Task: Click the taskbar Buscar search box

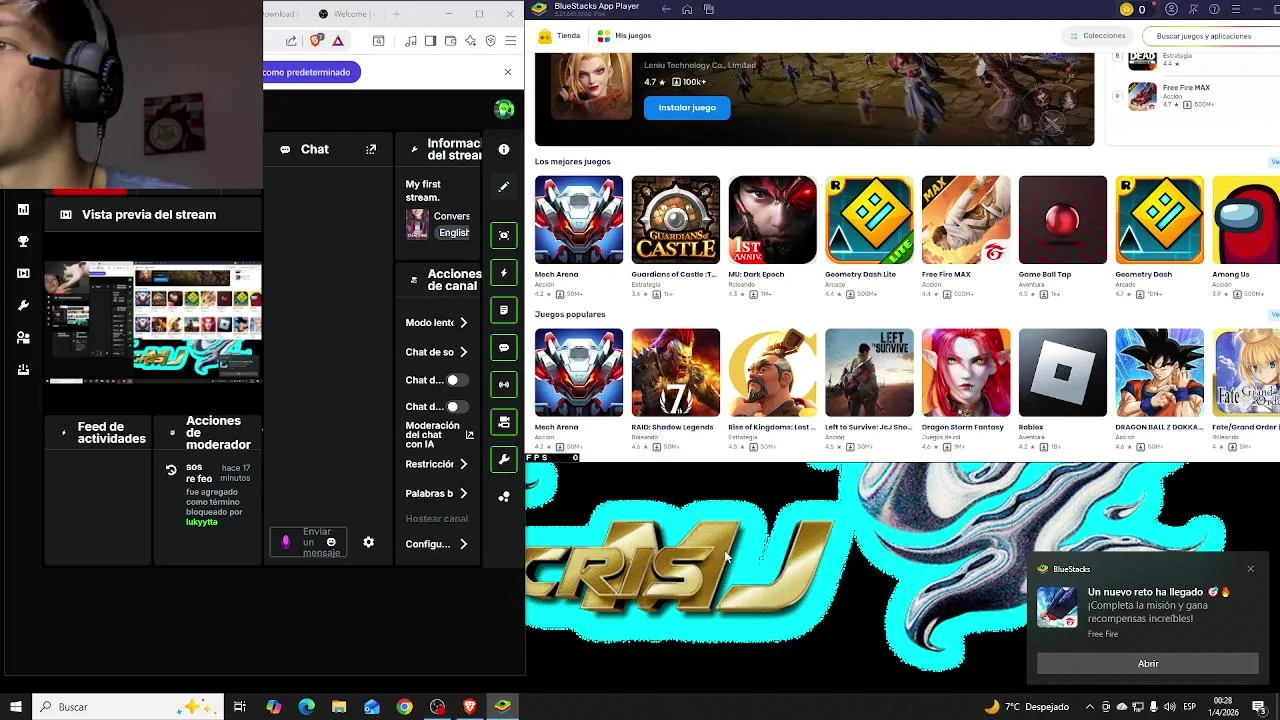Action: click(130, 707)
